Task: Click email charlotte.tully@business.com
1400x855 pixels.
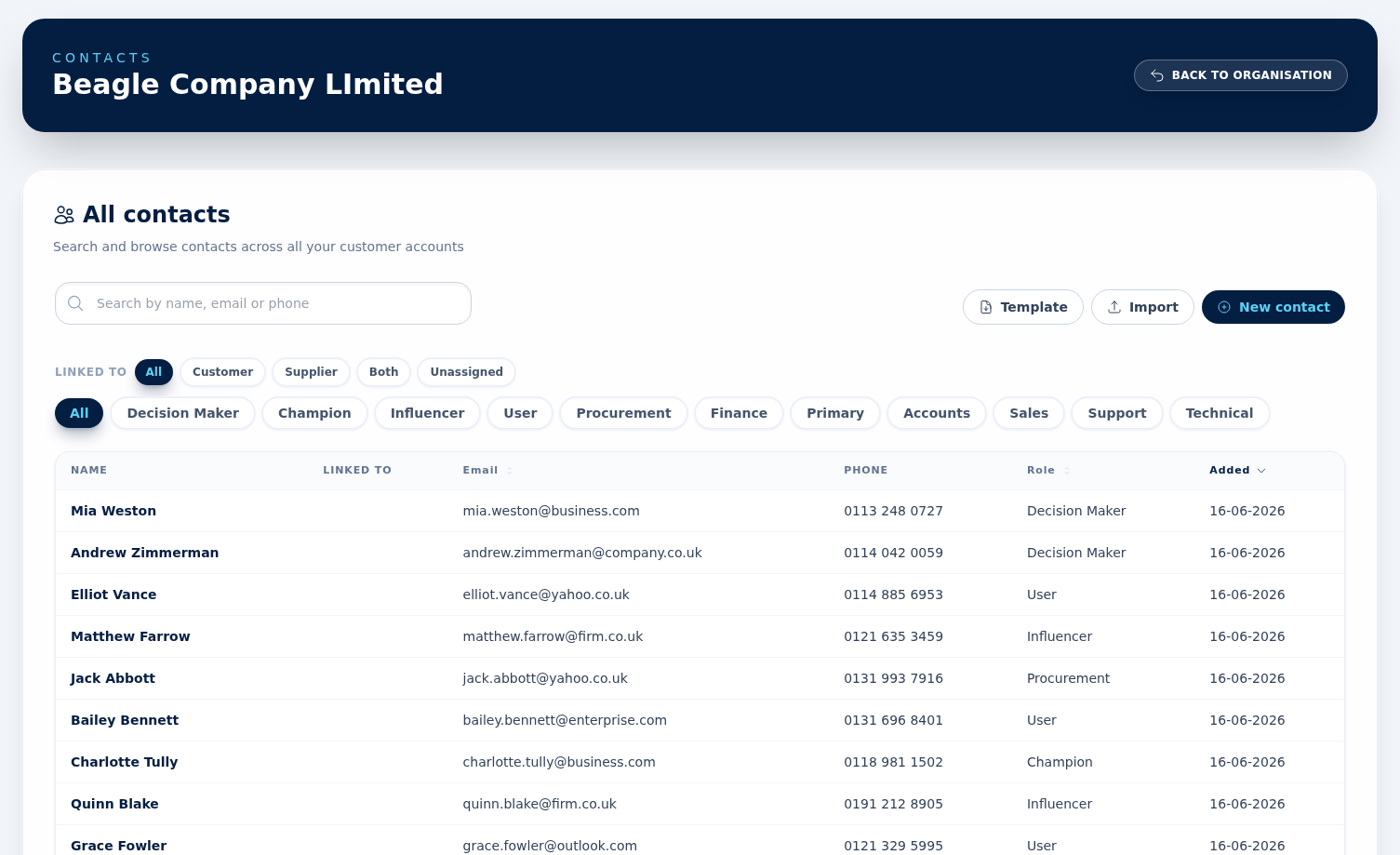Action: click(559, 762)
